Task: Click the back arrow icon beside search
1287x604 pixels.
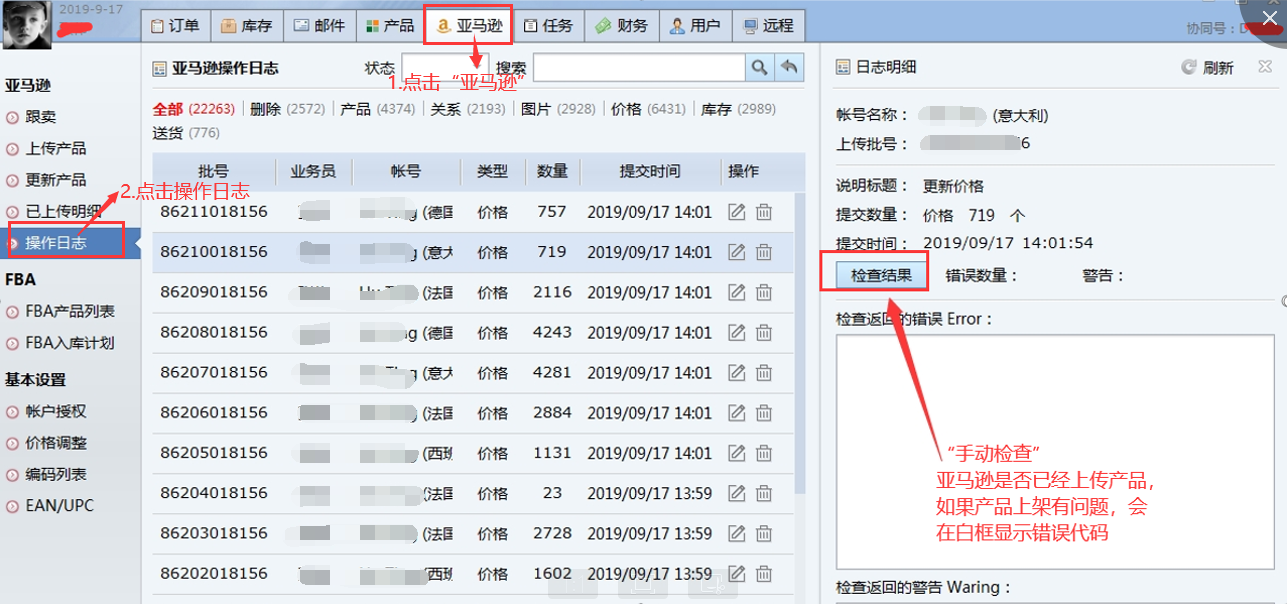Action: (x=789, y=68)
